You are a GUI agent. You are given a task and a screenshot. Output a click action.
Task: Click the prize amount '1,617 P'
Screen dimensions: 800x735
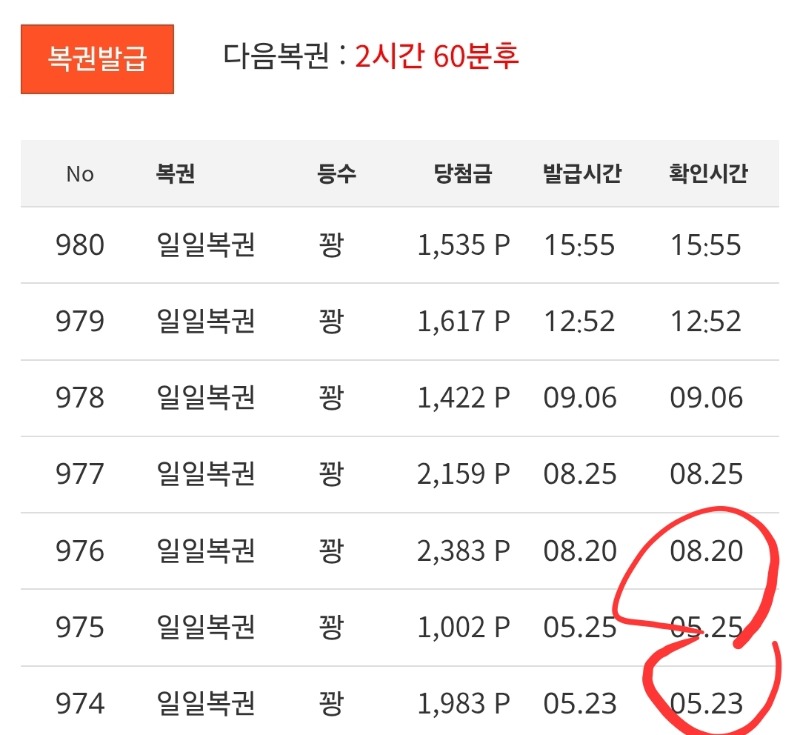pyautogui.click(x=463, y=322)
